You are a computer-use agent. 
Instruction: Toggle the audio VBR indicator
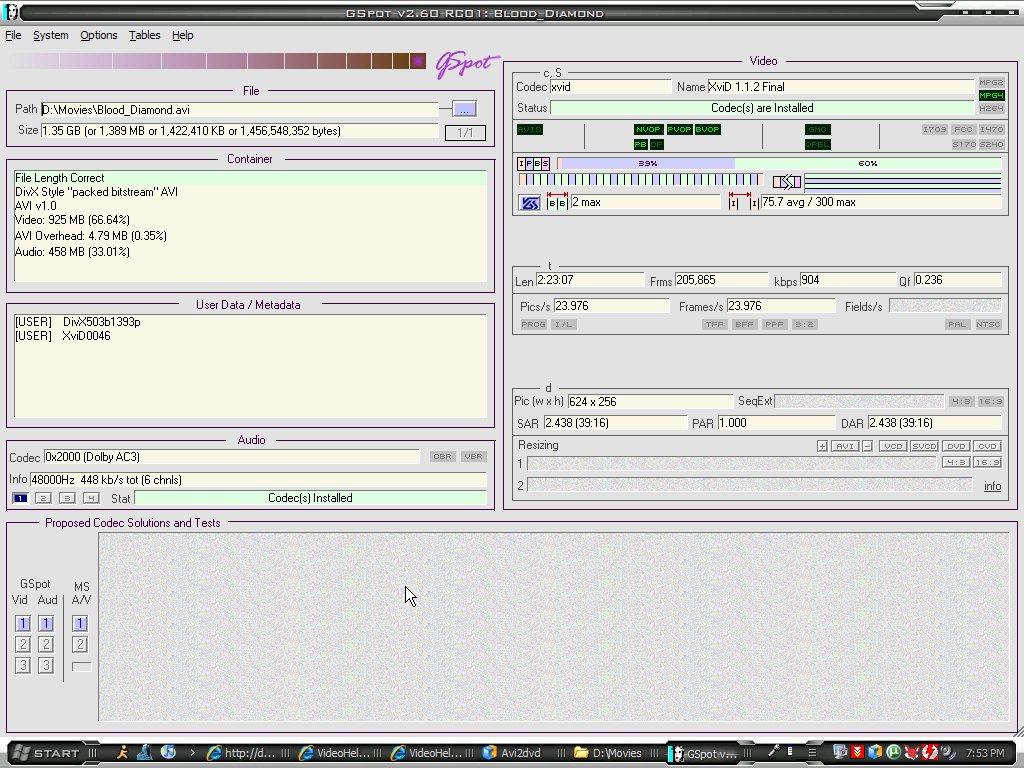[x=473, y=456]
